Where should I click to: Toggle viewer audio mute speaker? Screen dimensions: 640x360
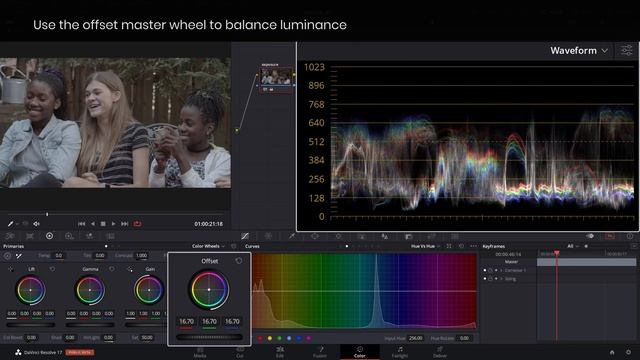click(37, 224)
